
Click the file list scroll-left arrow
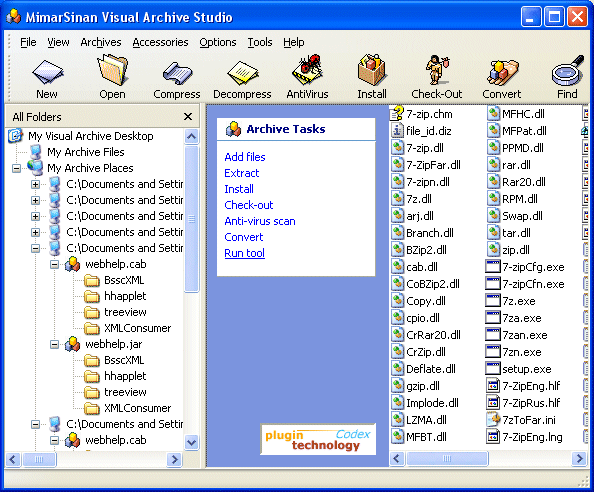coord(397,459)
